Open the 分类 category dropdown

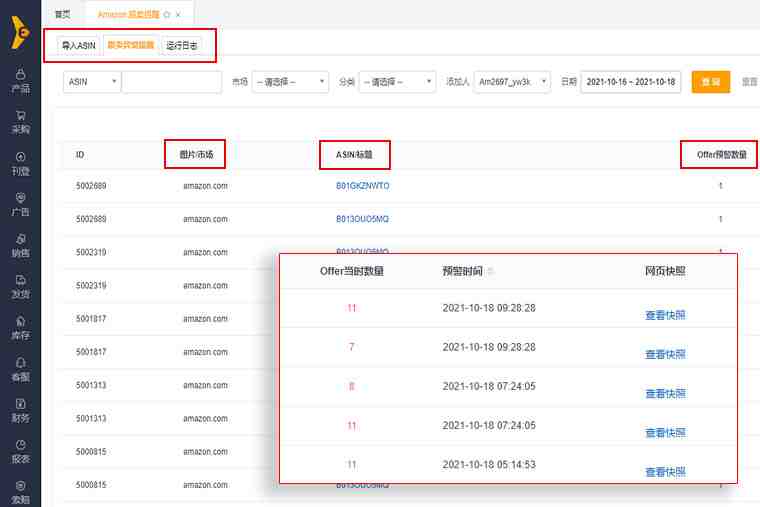[397, 82]
